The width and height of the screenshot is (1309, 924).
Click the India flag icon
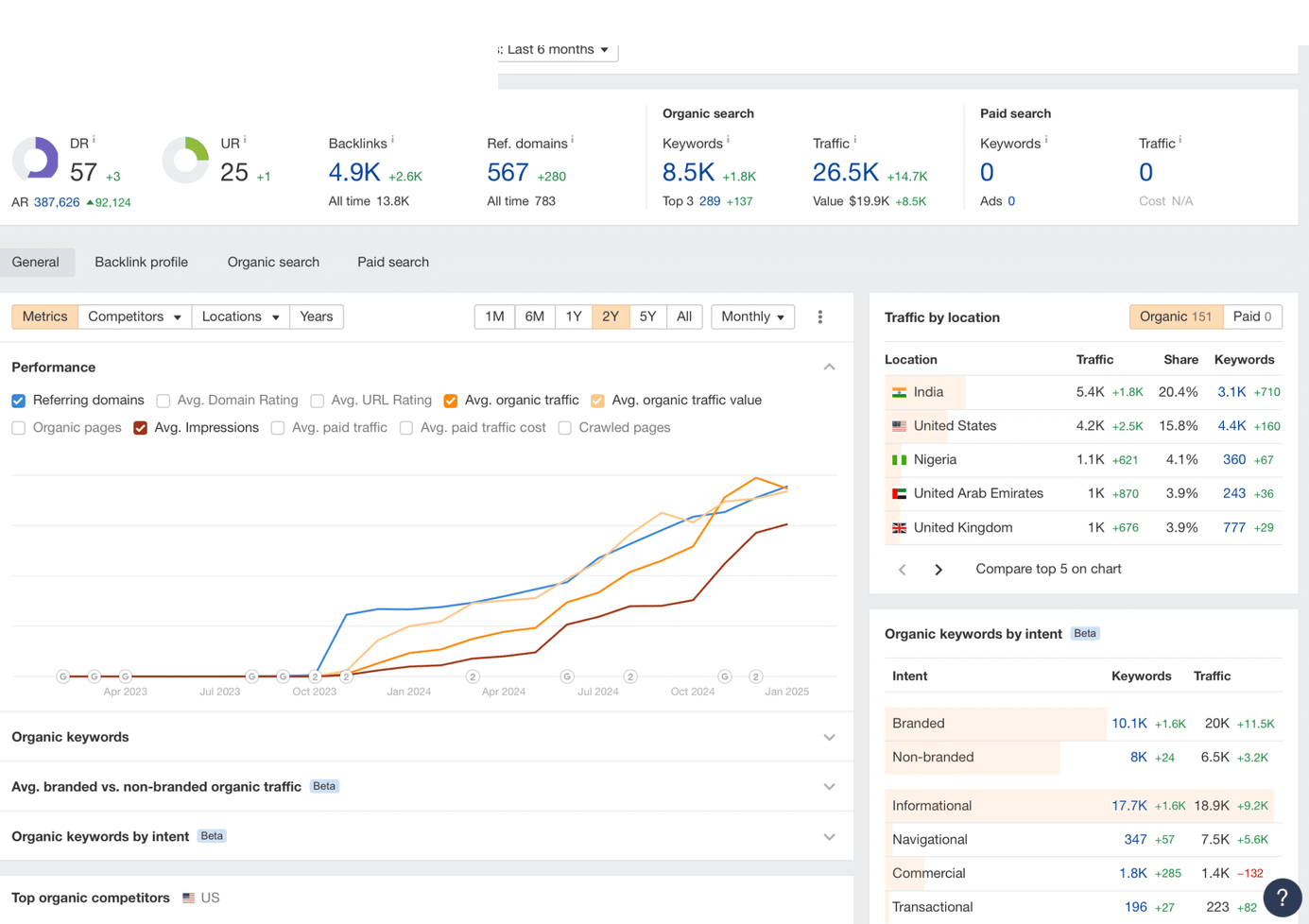(899, 392)
